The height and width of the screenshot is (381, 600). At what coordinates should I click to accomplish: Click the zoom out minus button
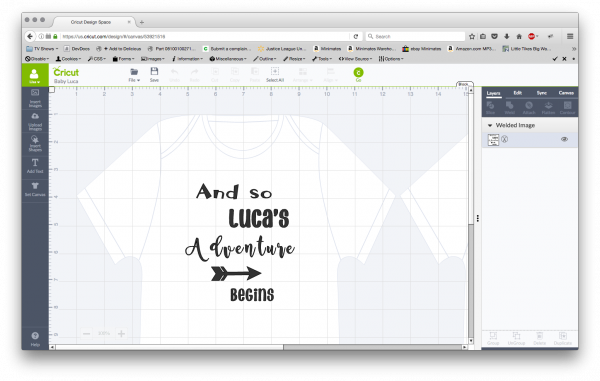tap(87, 334)
